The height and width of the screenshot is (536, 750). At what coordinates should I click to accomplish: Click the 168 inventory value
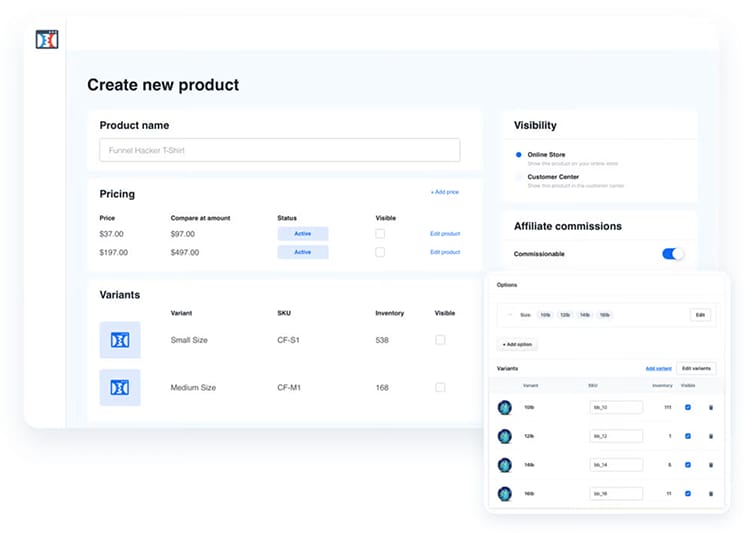click(382, 387)
